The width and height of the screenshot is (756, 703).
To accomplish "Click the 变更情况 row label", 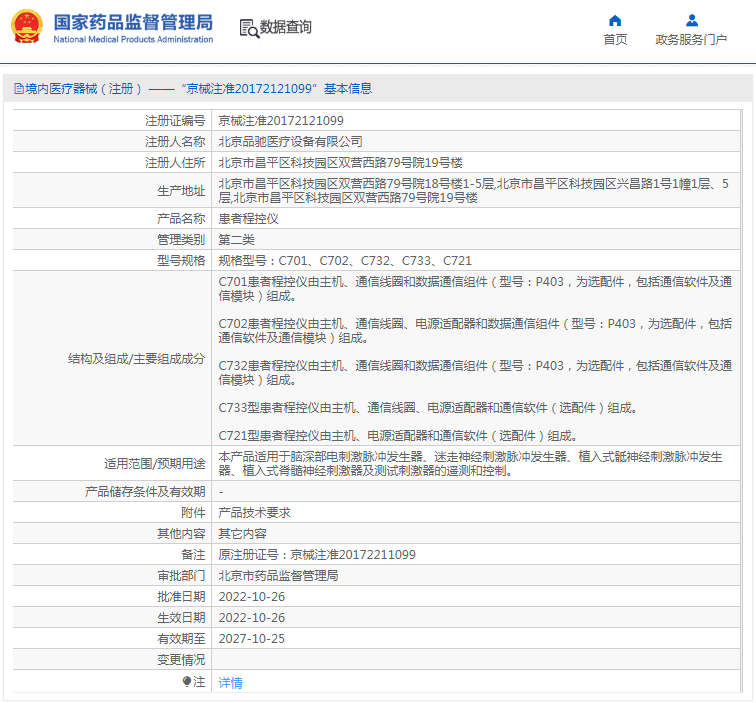I will (181, 660).
